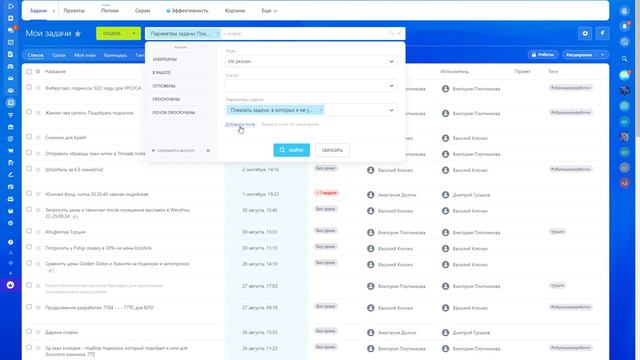Switch to Мой план view tab

85,55
